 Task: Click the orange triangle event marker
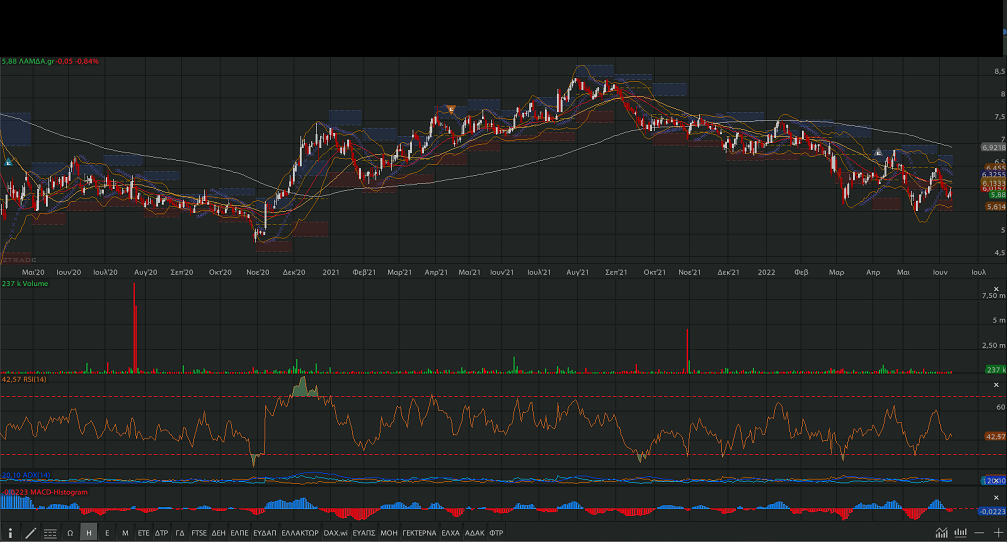click(x=452, y=108)
